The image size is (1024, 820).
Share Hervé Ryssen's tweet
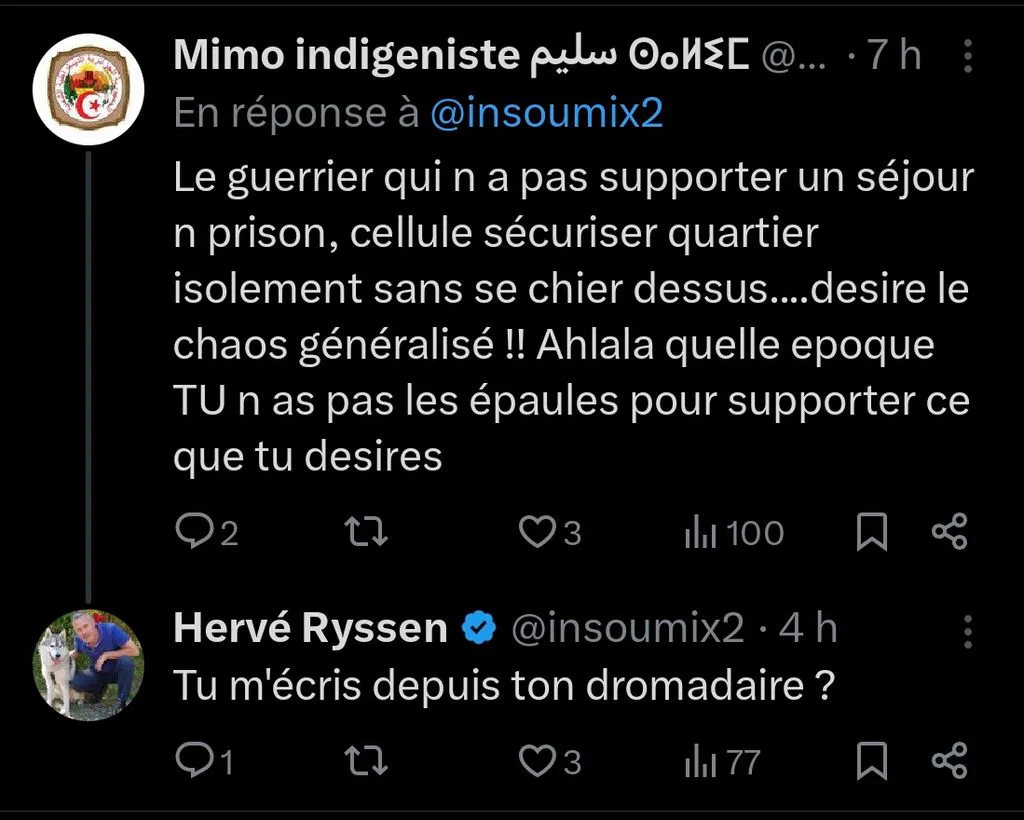coord(949,761)
